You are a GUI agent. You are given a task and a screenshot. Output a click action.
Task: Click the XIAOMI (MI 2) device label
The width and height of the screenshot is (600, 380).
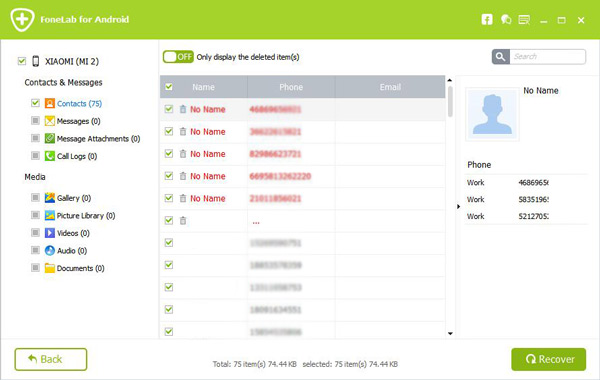coord(72,61)
